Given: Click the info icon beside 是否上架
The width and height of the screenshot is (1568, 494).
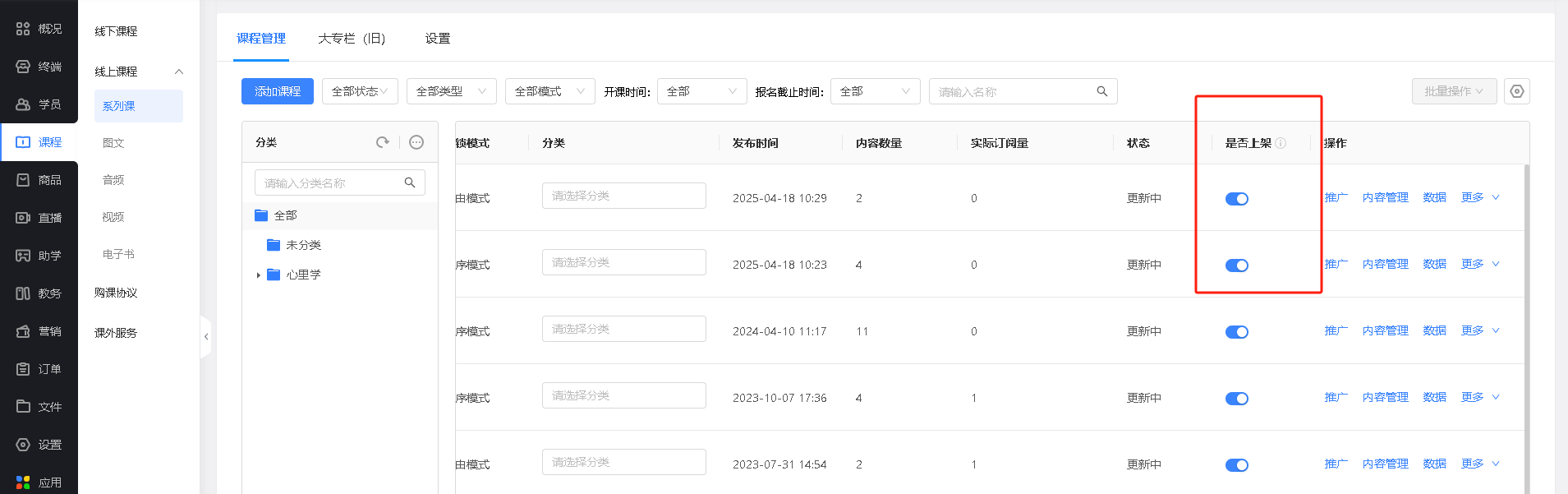Looking at the screenshot, I should click(1281, 143).
